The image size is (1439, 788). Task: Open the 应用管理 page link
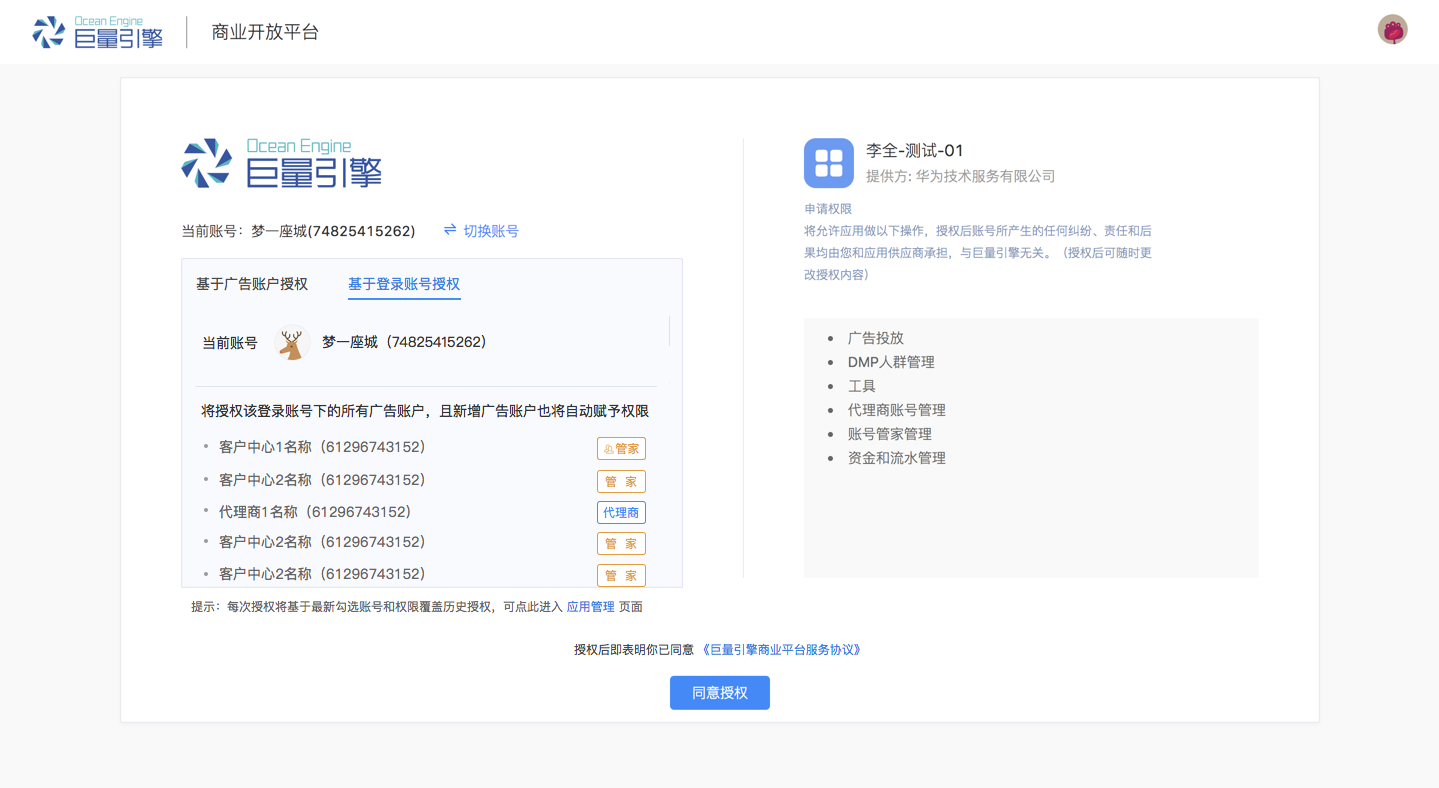click(x=590, y=607)
